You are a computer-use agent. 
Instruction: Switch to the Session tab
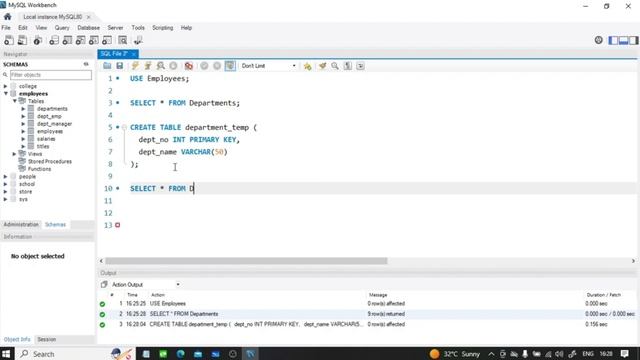pos(47,339)
